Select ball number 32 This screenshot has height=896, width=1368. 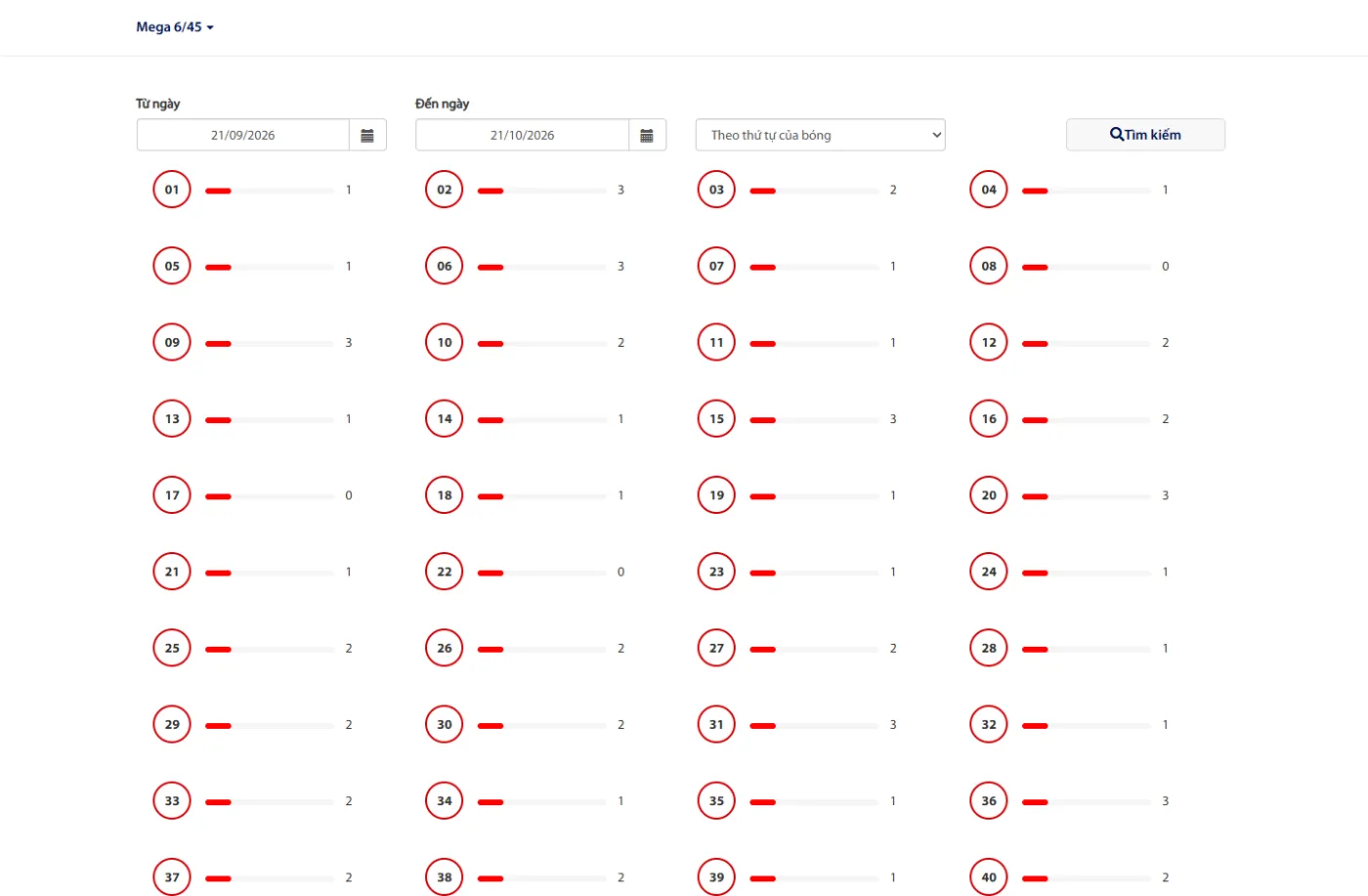coord(989,724)
